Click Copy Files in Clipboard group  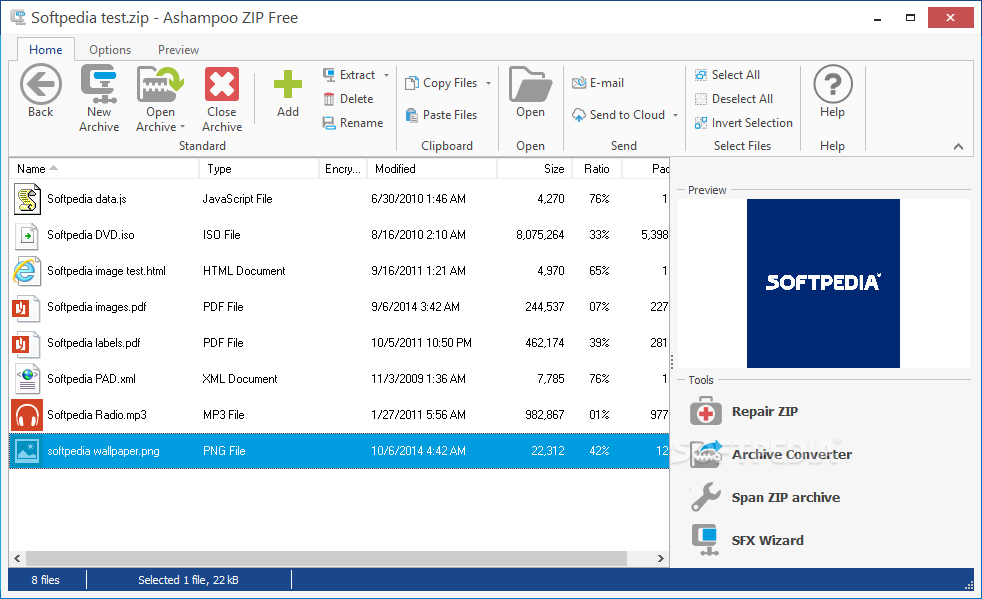(442, 83)
